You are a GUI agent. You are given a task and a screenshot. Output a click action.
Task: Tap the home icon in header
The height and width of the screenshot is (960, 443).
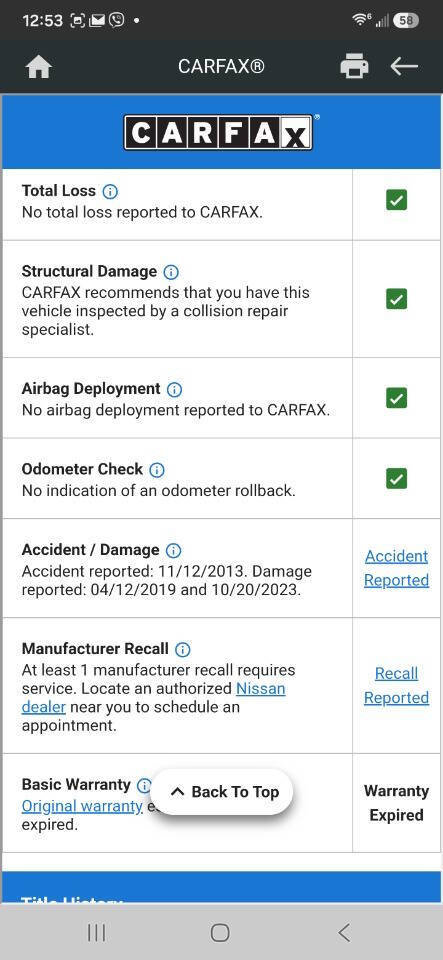tap(39, 67)
